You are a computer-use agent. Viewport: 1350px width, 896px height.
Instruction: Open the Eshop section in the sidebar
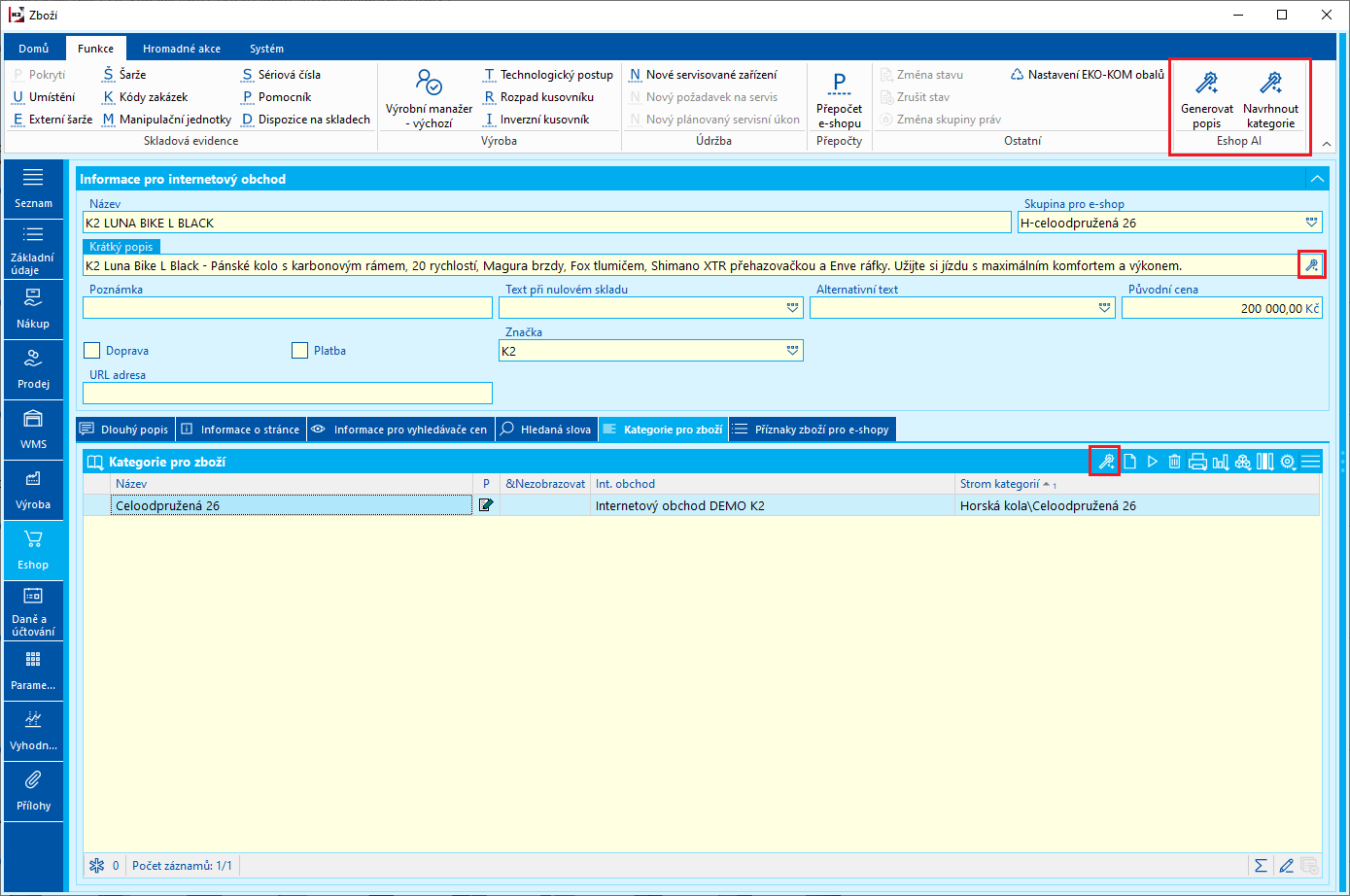click(x=33, y=549)
